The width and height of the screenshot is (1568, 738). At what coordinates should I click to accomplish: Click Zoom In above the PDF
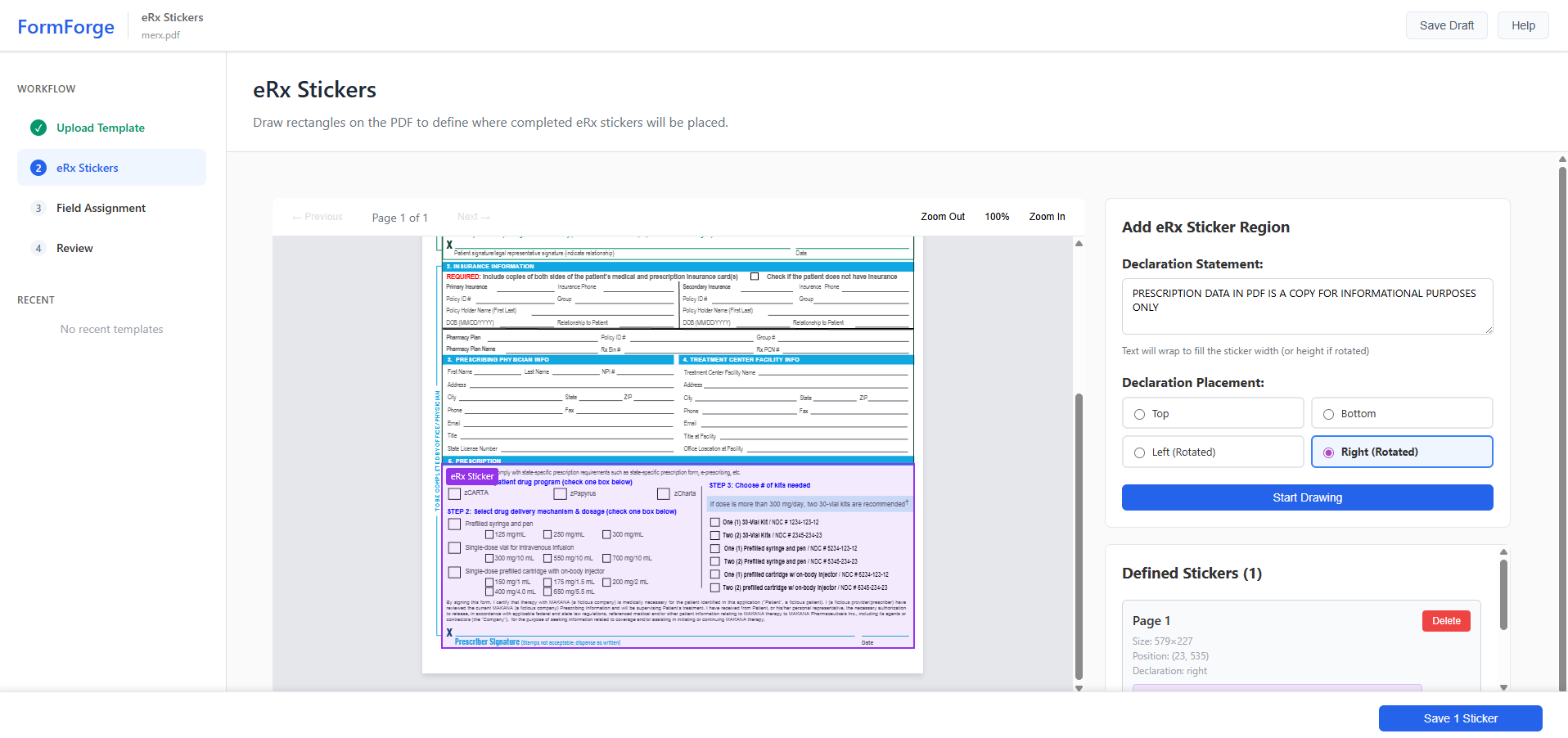pyautogui.click(x=1047, y=216)
